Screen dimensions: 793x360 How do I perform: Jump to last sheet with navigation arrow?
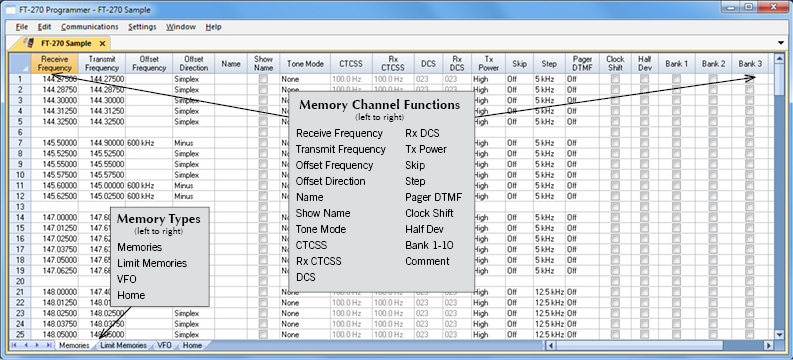click(x=49, y=345)
